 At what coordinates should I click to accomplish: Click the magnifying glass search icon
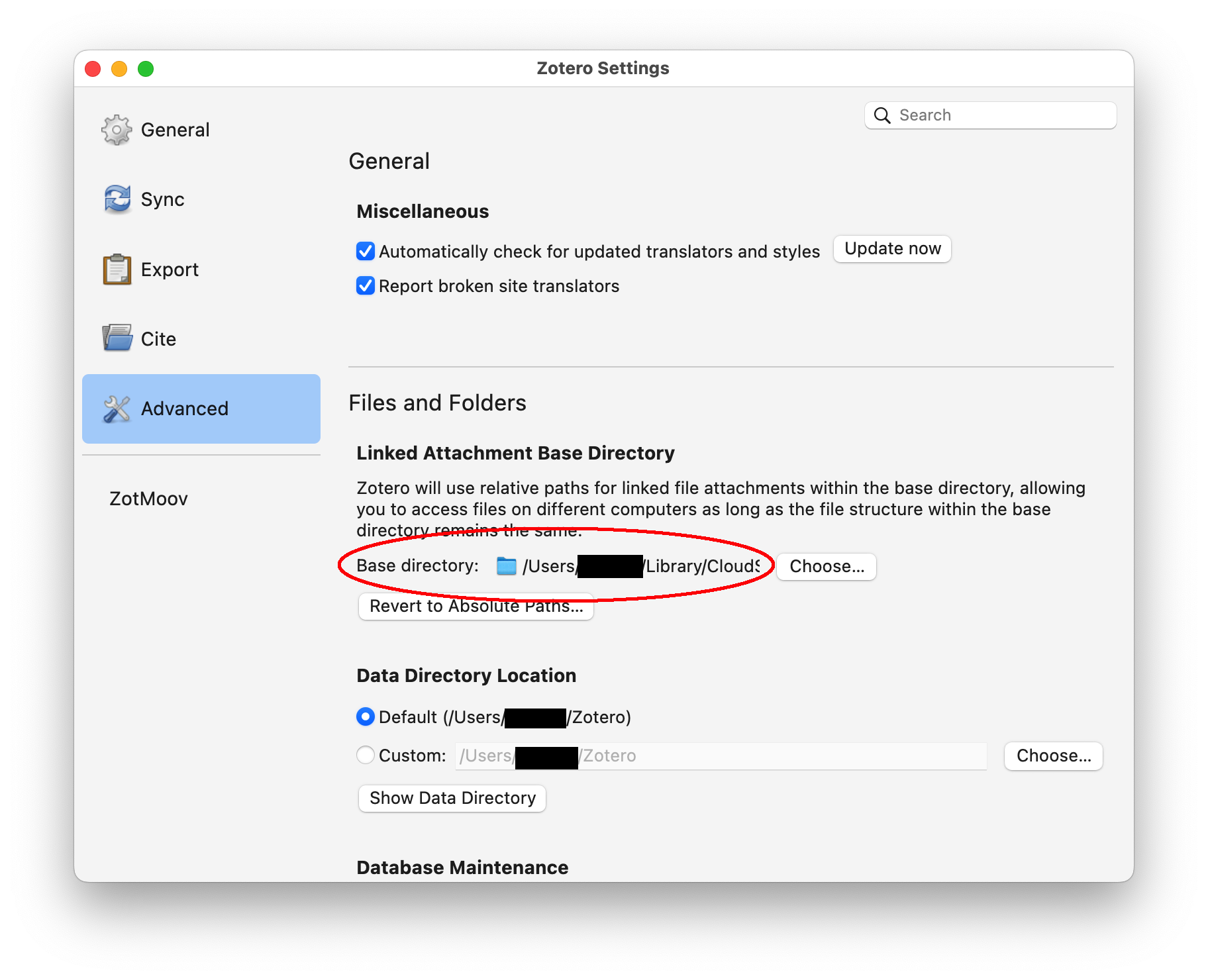pyautogui.click(x=882, y=115)
